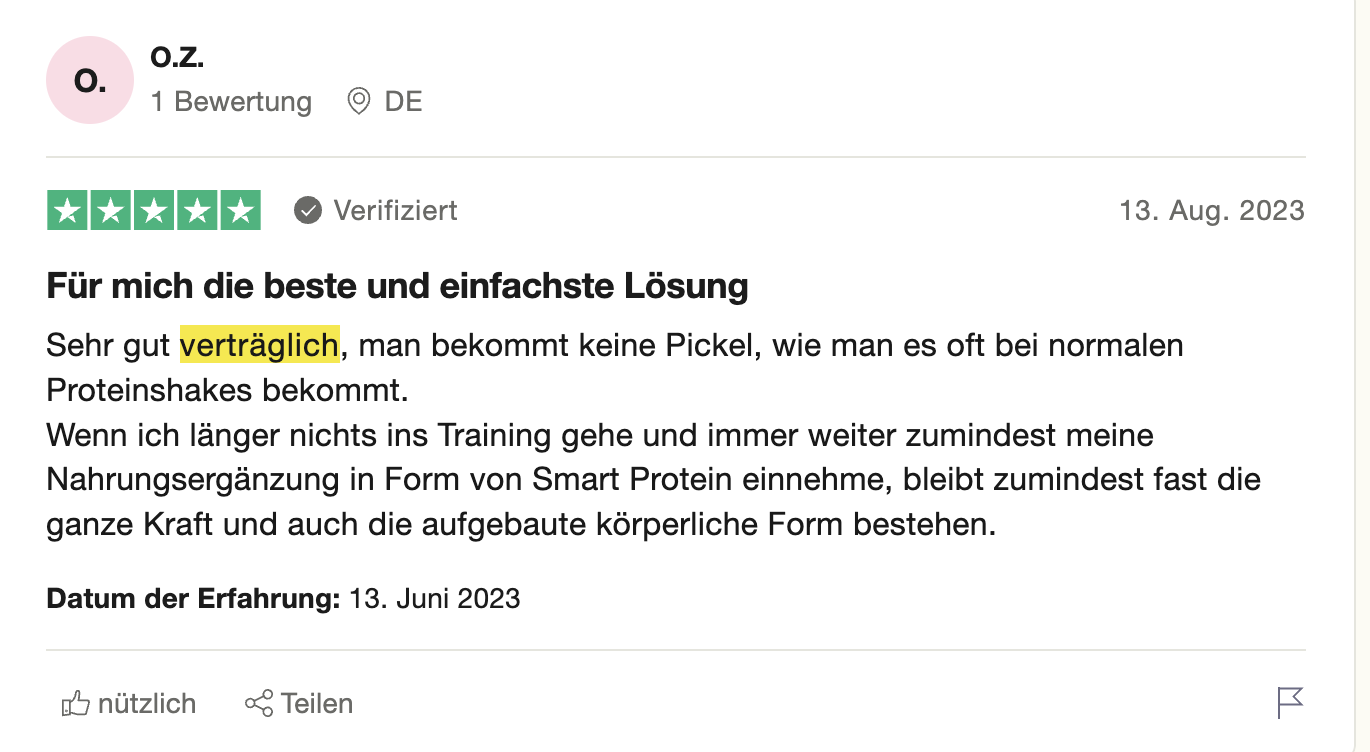The width and height of the screenshot is (1370, 752).
Task: Click the review date 13. Aug. 2023
Action: coord(1212,210)
